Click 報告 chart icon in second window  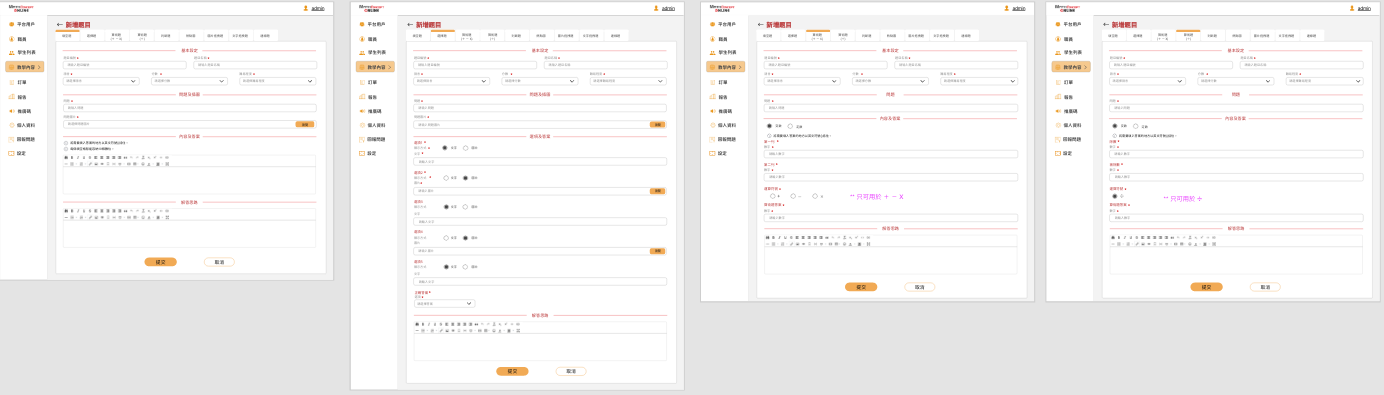pos(362,97)
